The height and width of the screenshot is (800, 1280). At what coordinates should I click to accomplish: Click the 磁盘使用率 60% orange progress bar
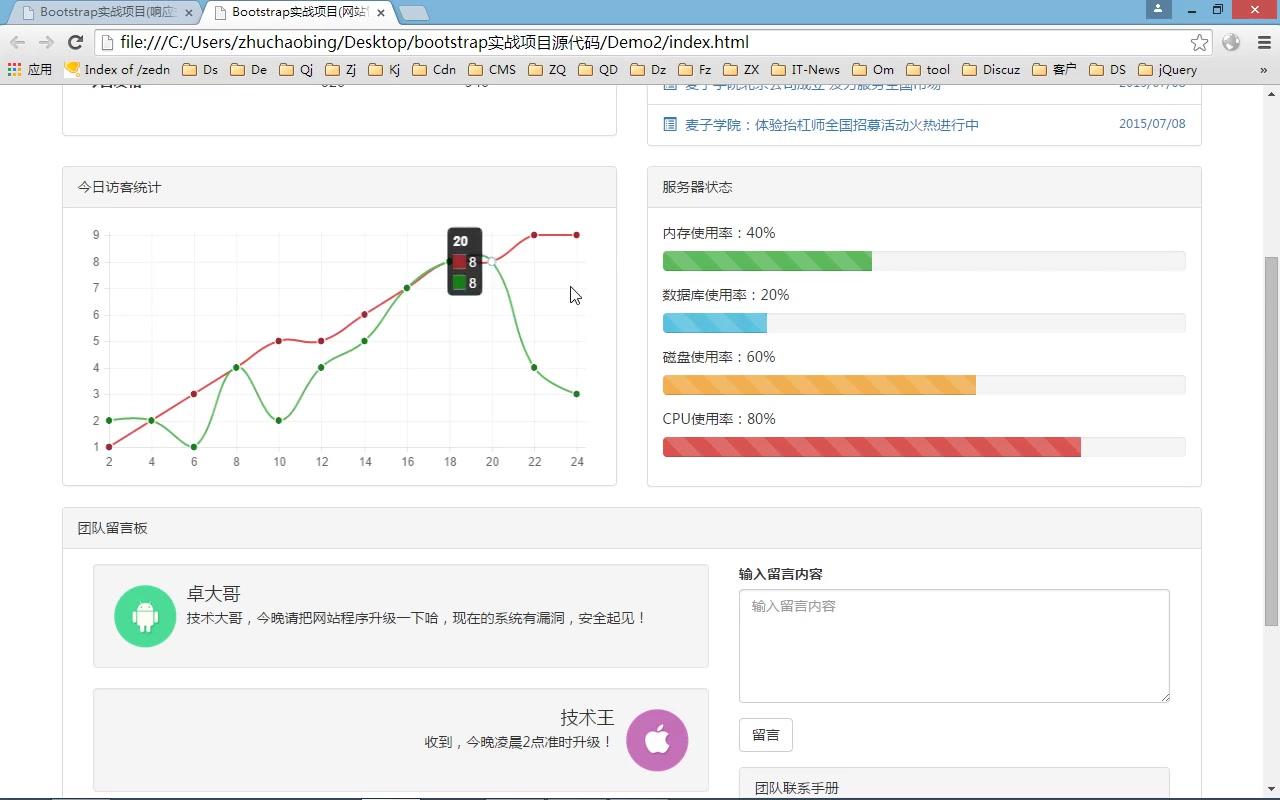pyautogui.click(x=819, y=385)
